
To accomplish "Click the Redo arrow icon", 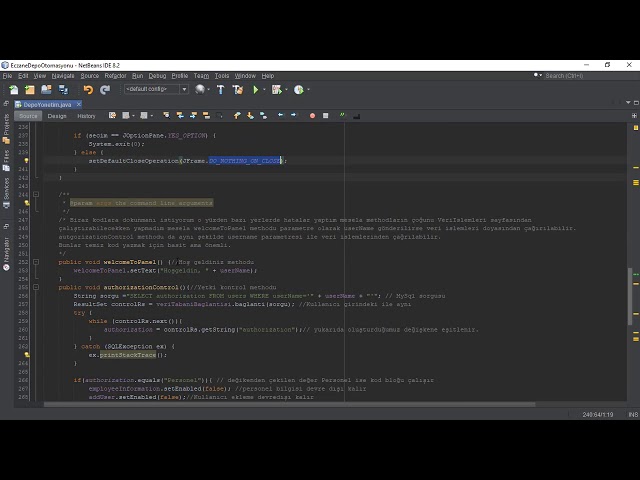I will point(105,89).
